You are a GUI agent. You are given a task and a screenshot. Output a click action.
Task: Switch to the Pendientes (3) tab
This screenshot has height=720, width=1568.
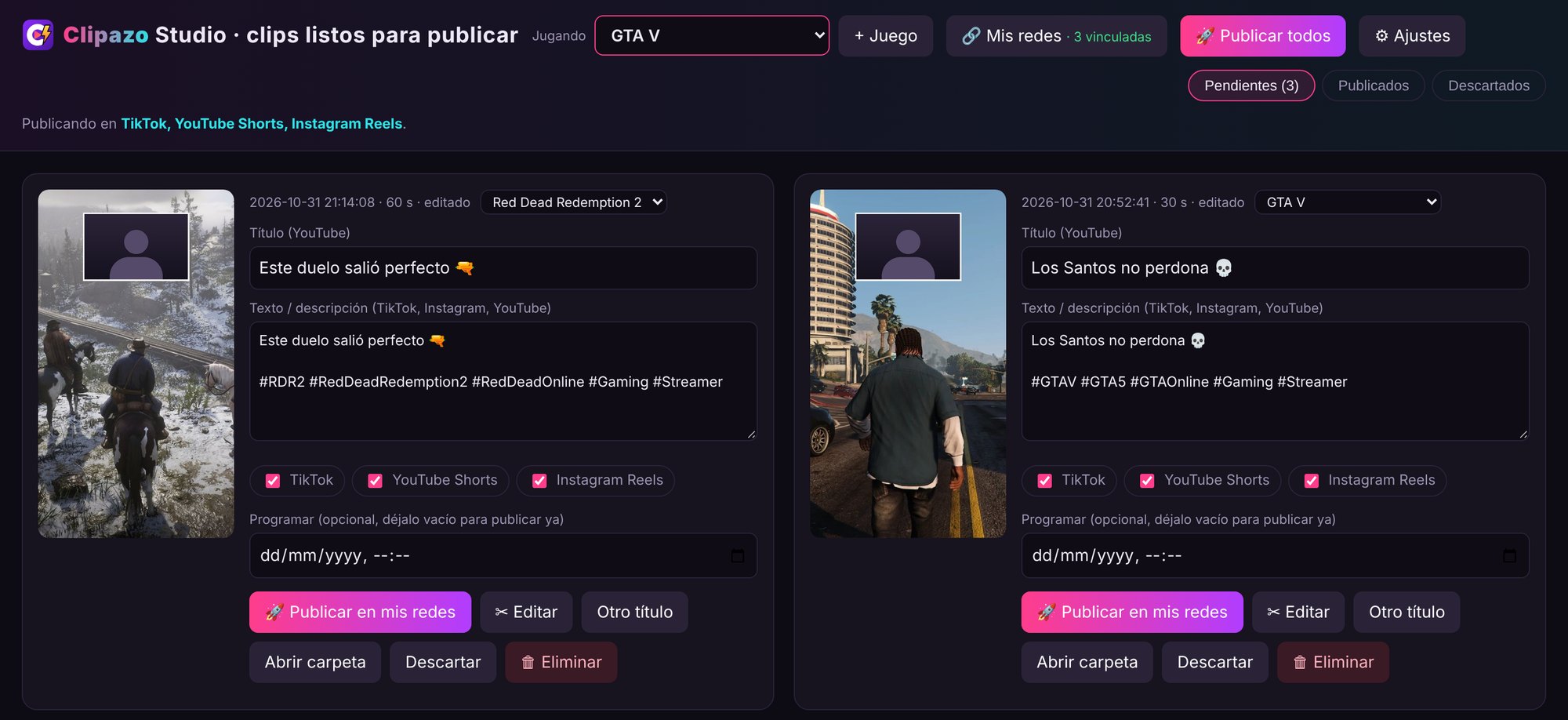point(1251,85)
